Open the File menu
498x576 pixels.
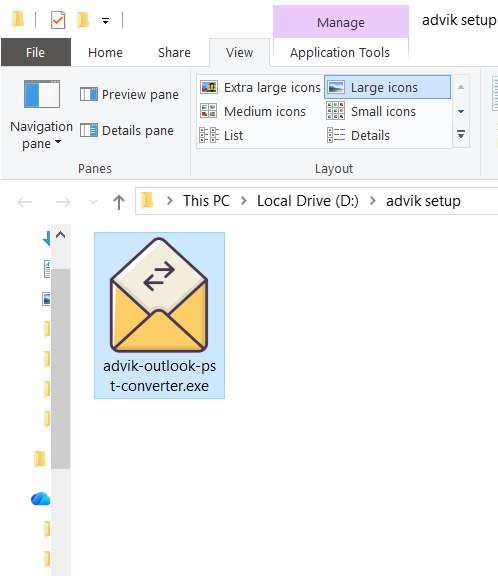click(36, 52)
